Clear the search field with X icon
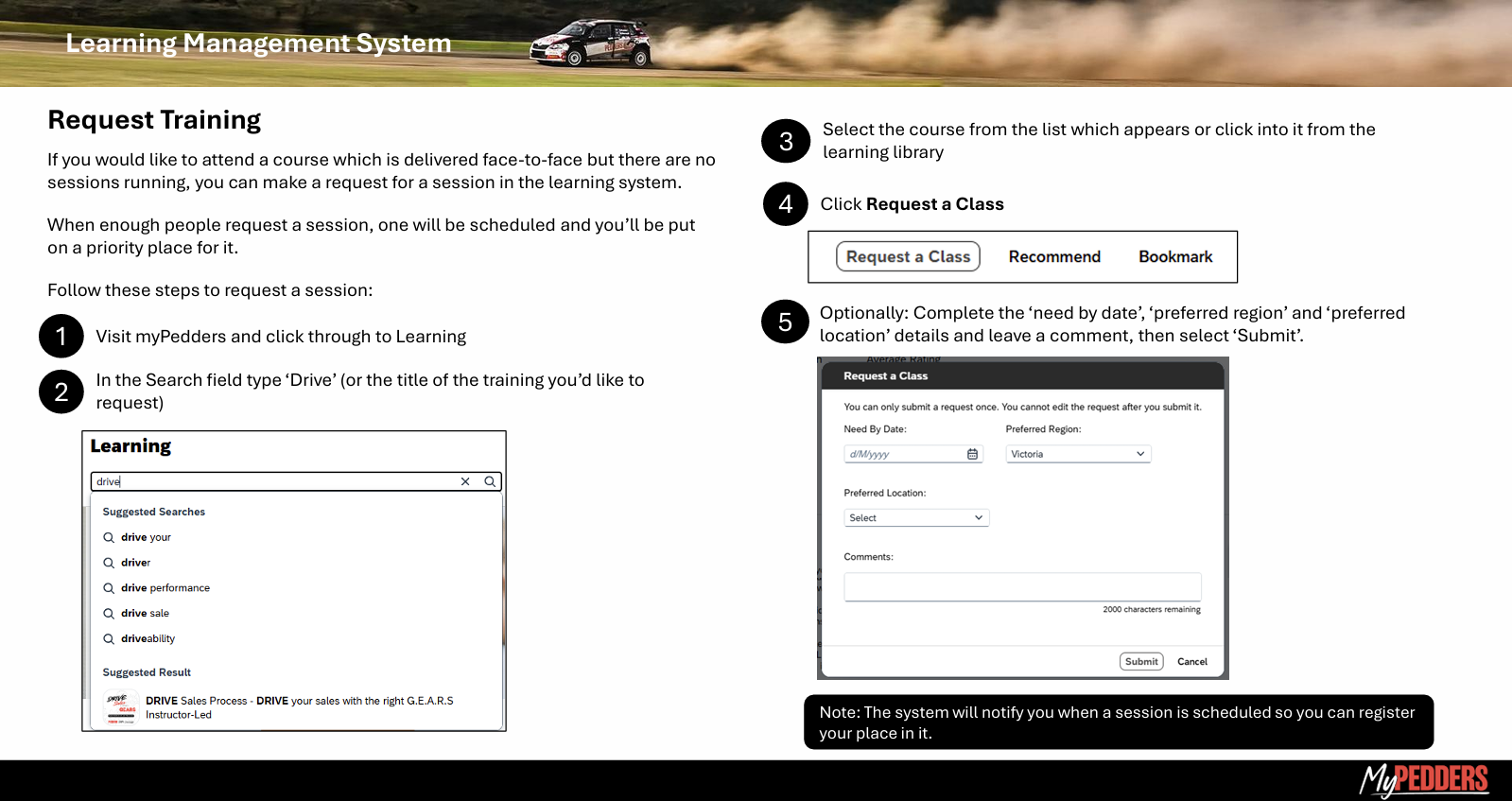 [465, 481]
